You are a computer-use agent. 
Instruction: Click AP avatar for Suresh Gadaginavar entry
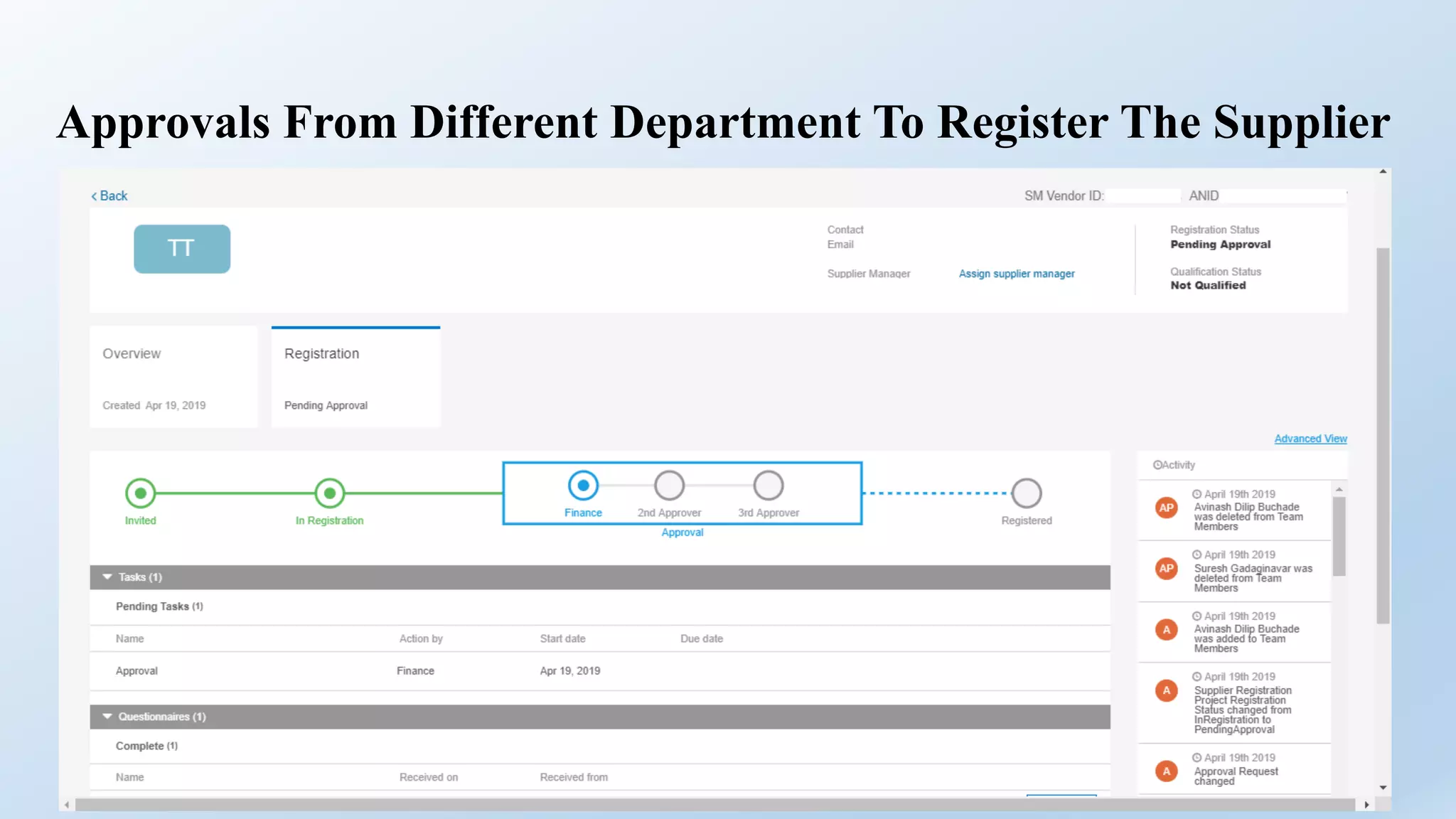pyautogui.click(x=1167, y=568)
